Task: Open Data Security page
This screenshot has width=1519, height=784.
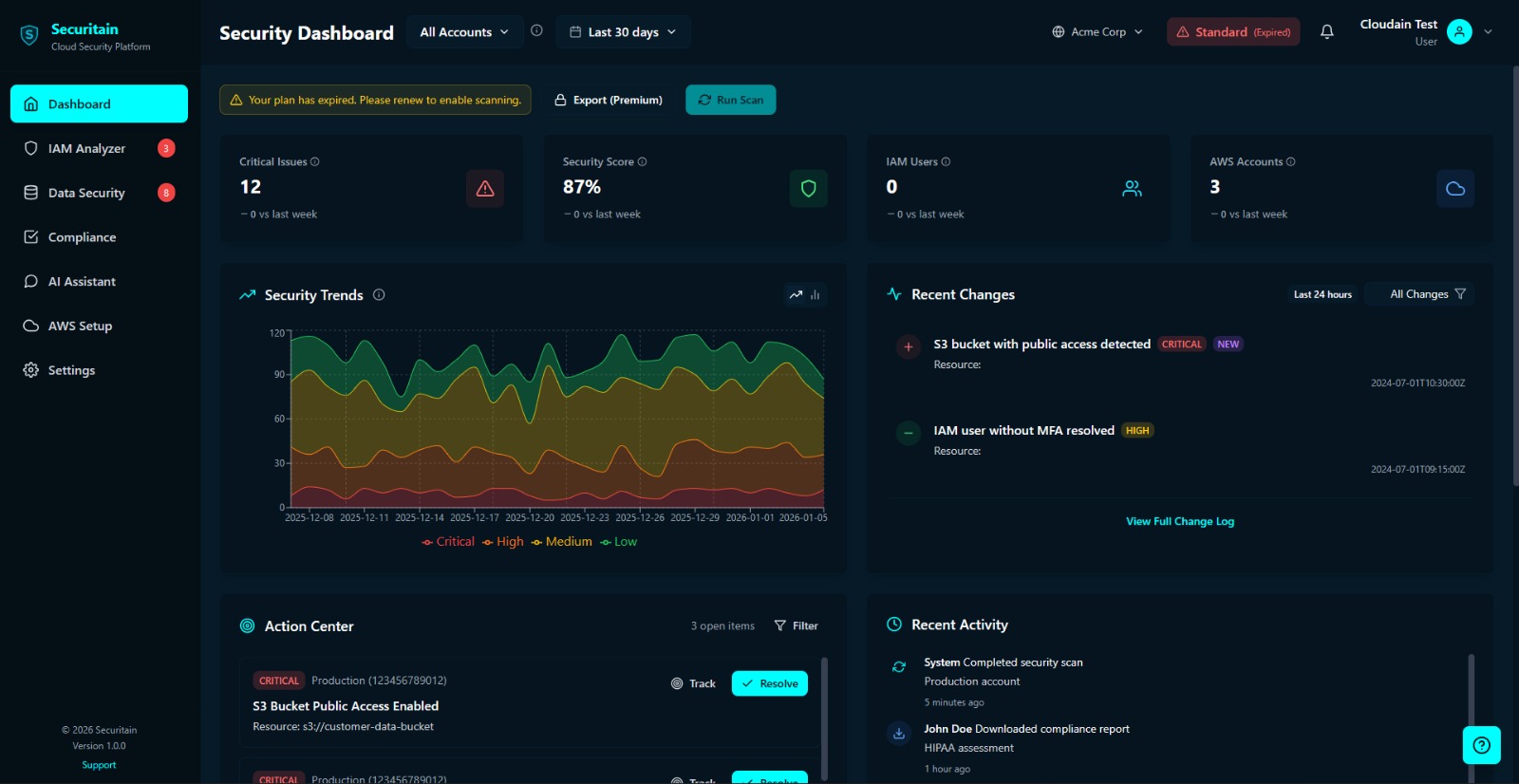Action: (x=99, y=193)
